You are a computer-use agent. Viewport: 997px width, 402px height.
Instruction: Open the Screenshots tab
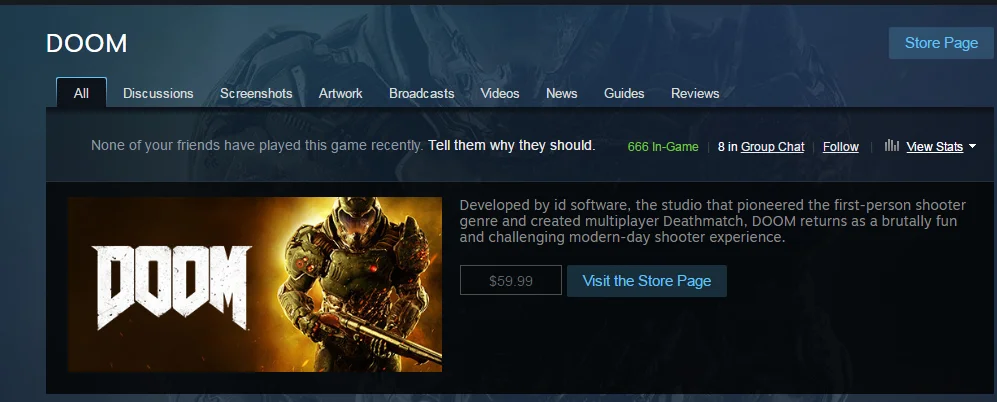(x=256, y=94)
